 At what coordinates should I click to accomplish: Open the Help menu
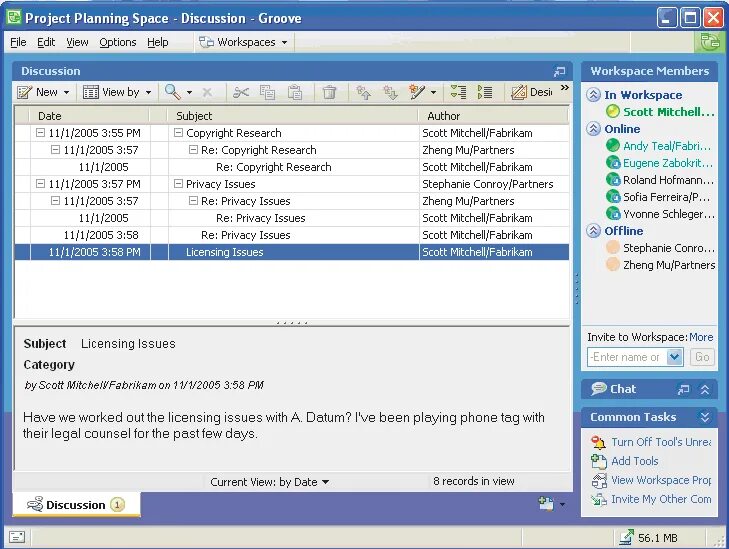click(x=158, y=42)
